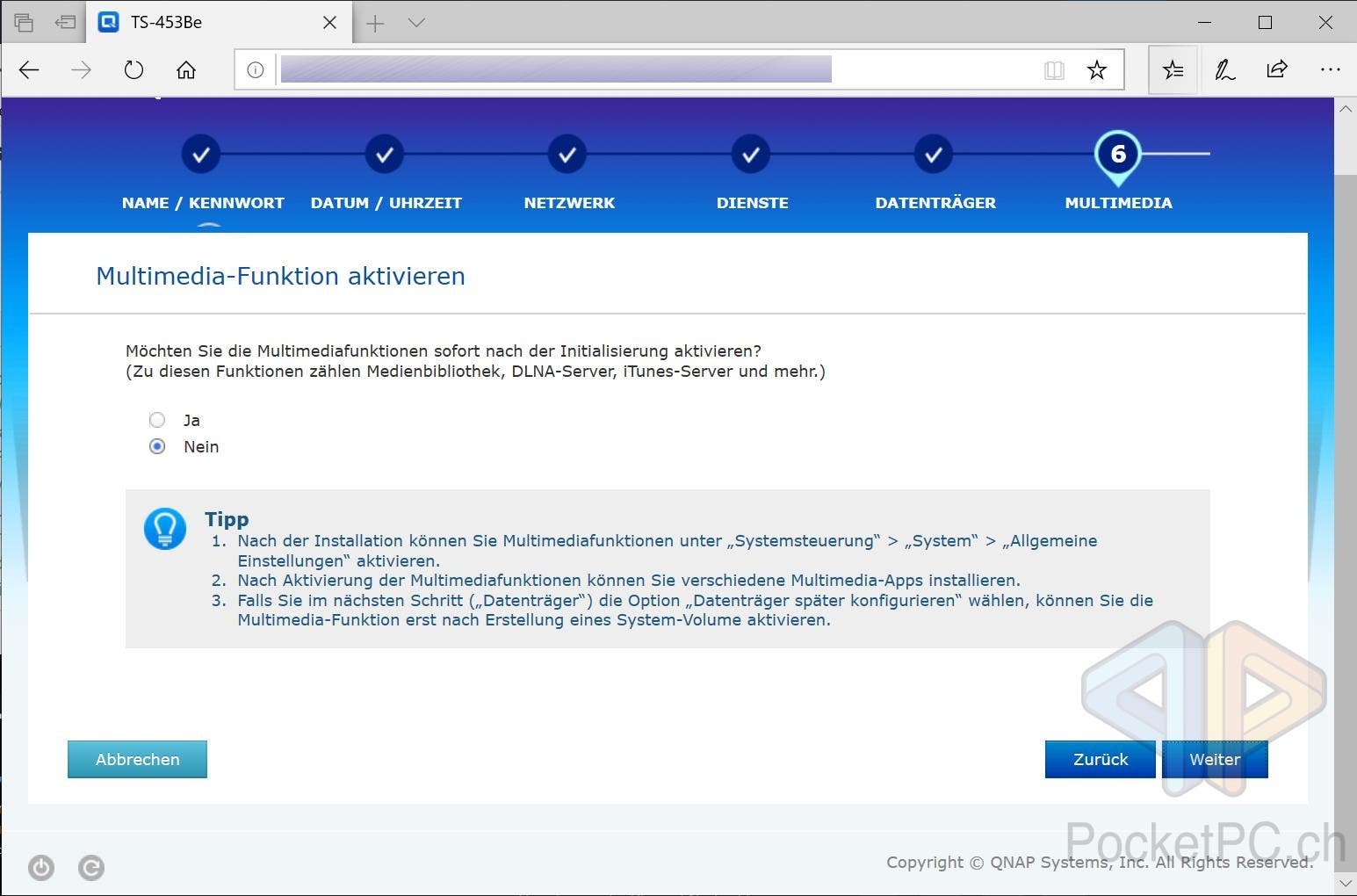Click the restart icon beside the power icon
1357x896 pixels.
91,868
